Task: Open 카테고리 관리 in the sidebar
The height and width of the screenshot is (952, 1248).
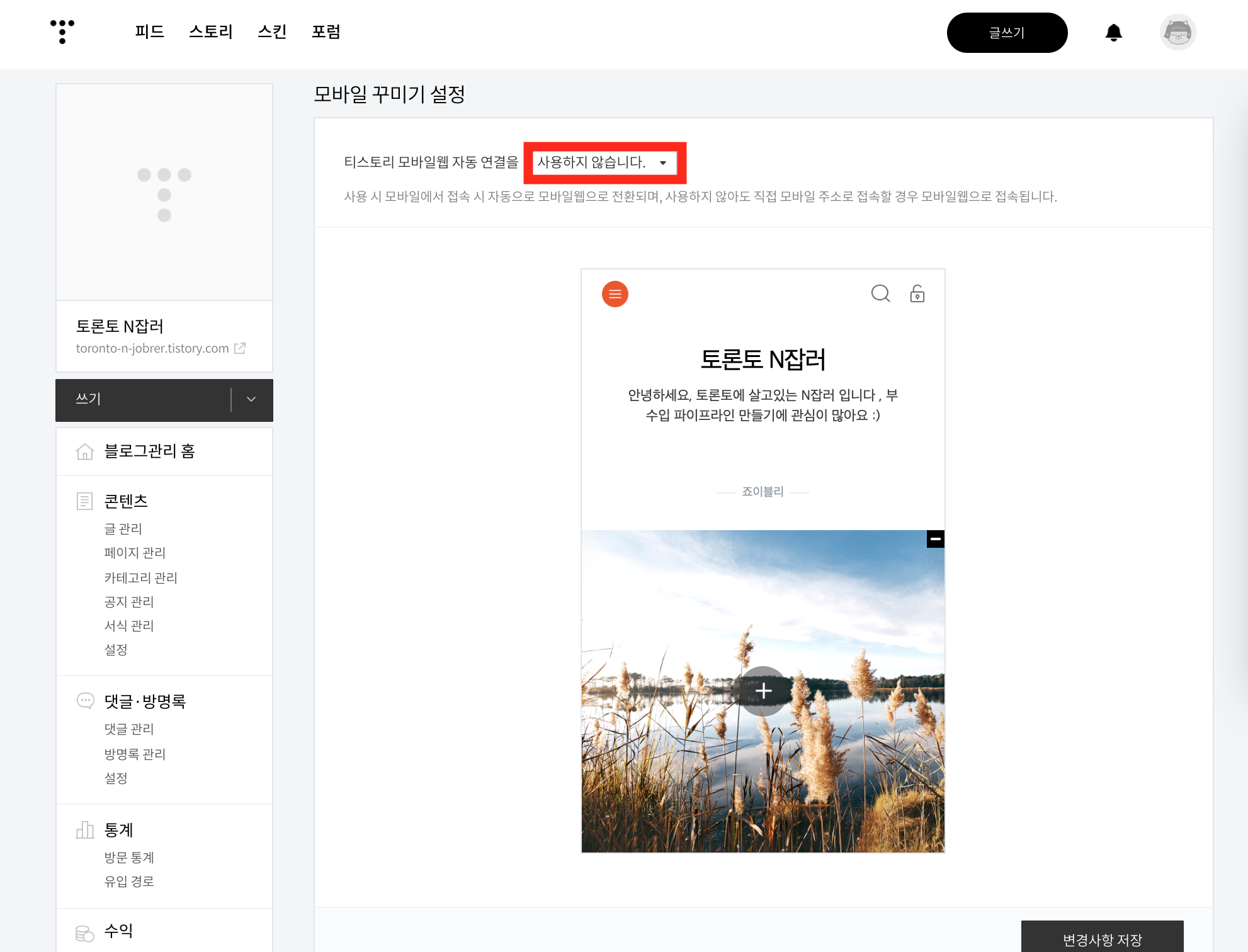Action: pos(140,577)
